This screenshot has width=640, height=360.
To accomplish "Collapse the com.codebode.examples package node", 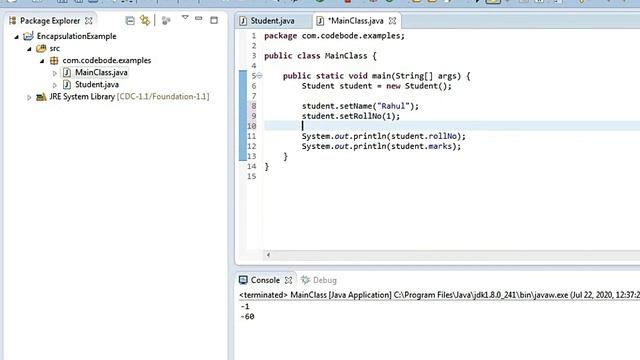I will 42,61.
